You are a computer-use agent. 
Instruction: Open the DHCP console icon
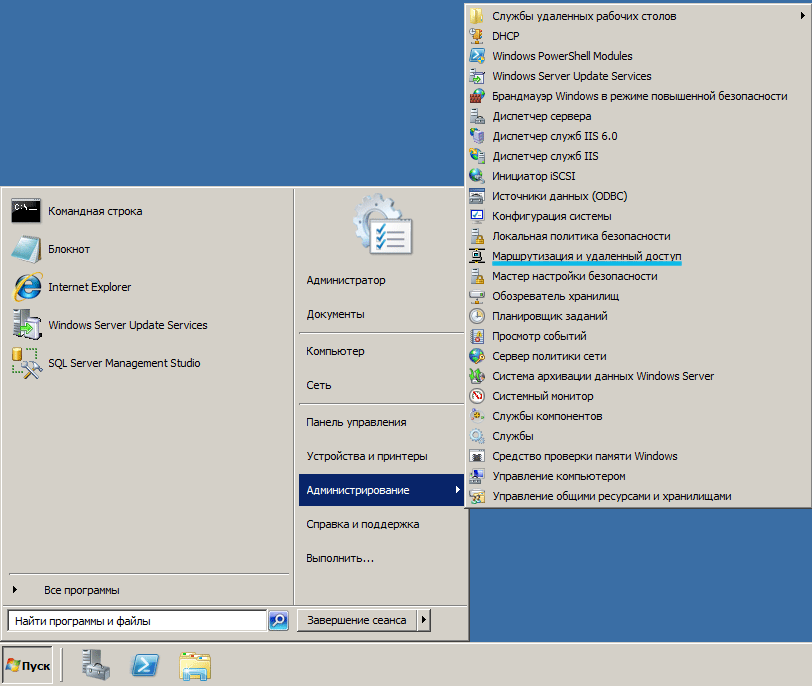pyautogui.click(x=477, y=36)
